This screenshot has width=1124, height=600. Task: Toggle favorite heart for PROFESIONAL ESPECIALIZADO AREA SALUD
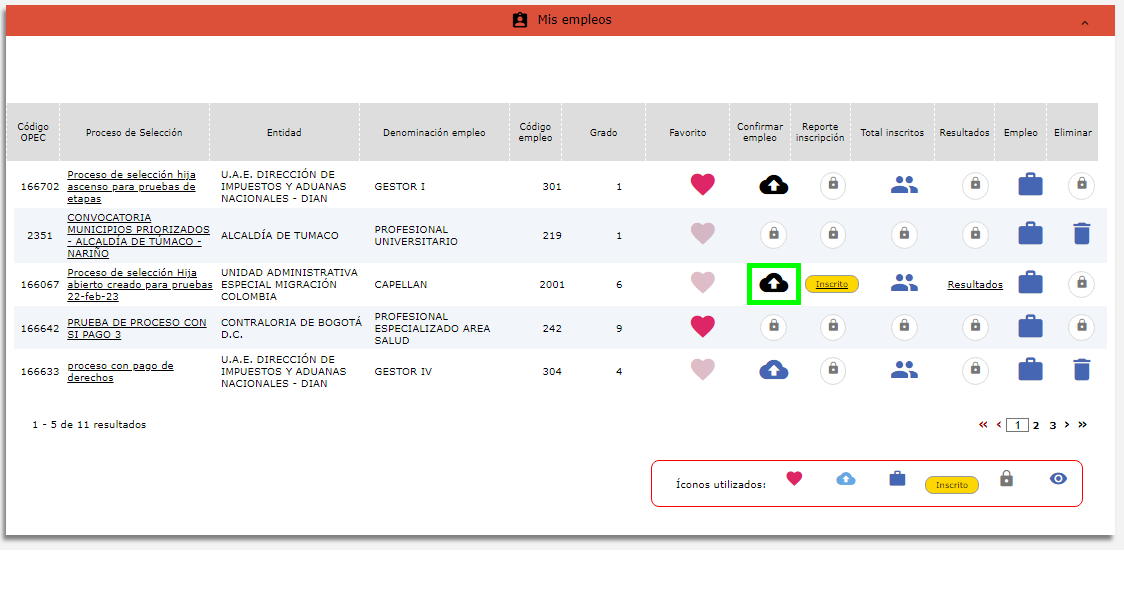pos(703,326)
